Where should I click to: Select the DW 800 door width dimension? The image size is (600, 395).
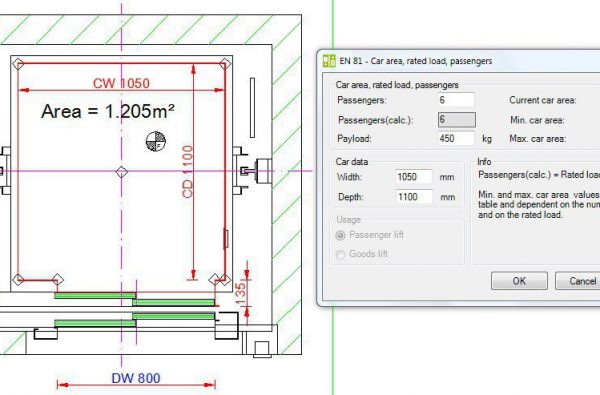point(136,378)
